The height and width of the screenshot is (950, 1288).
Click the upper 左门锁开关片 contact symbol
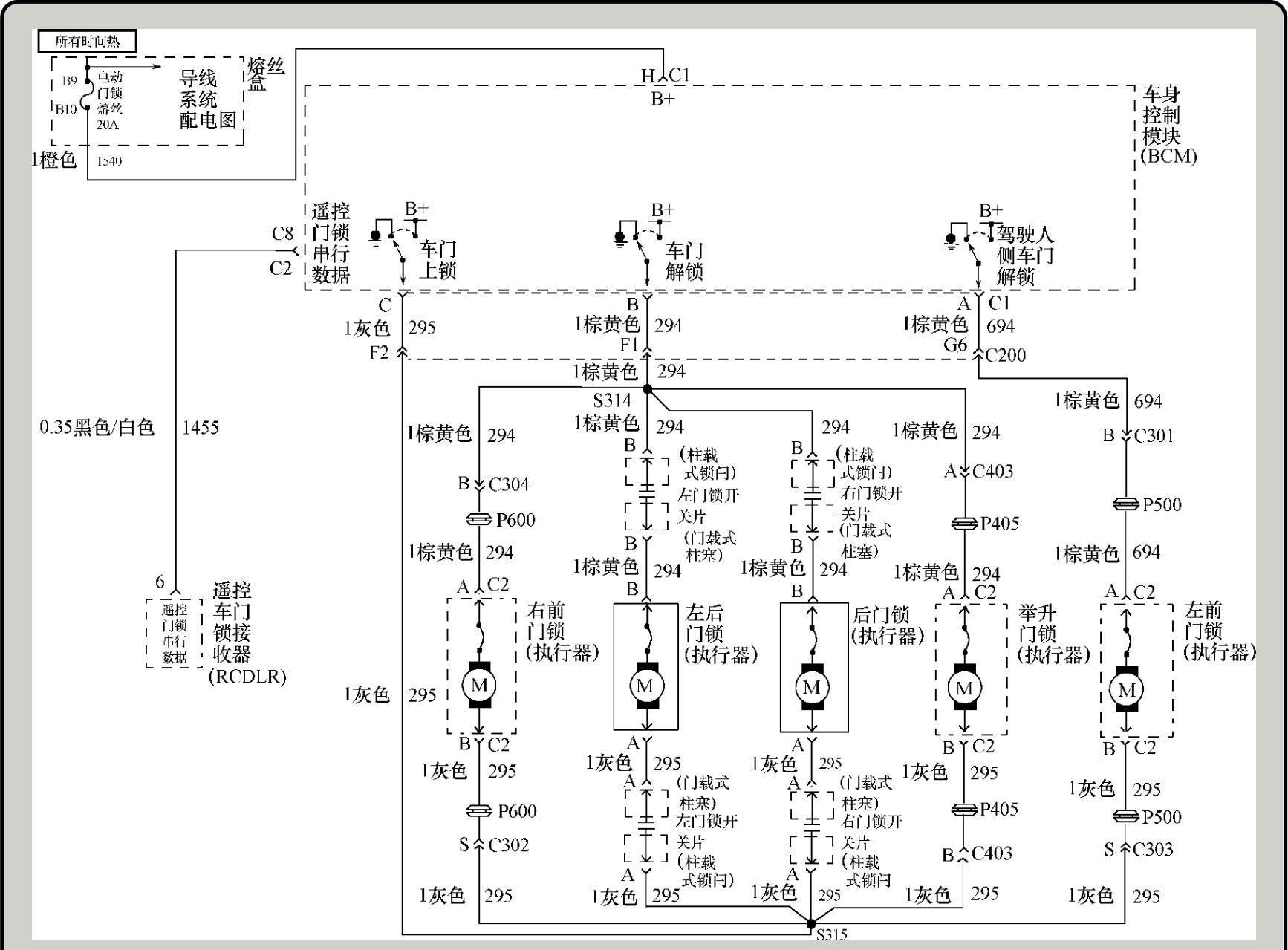(x=646, y=492)
